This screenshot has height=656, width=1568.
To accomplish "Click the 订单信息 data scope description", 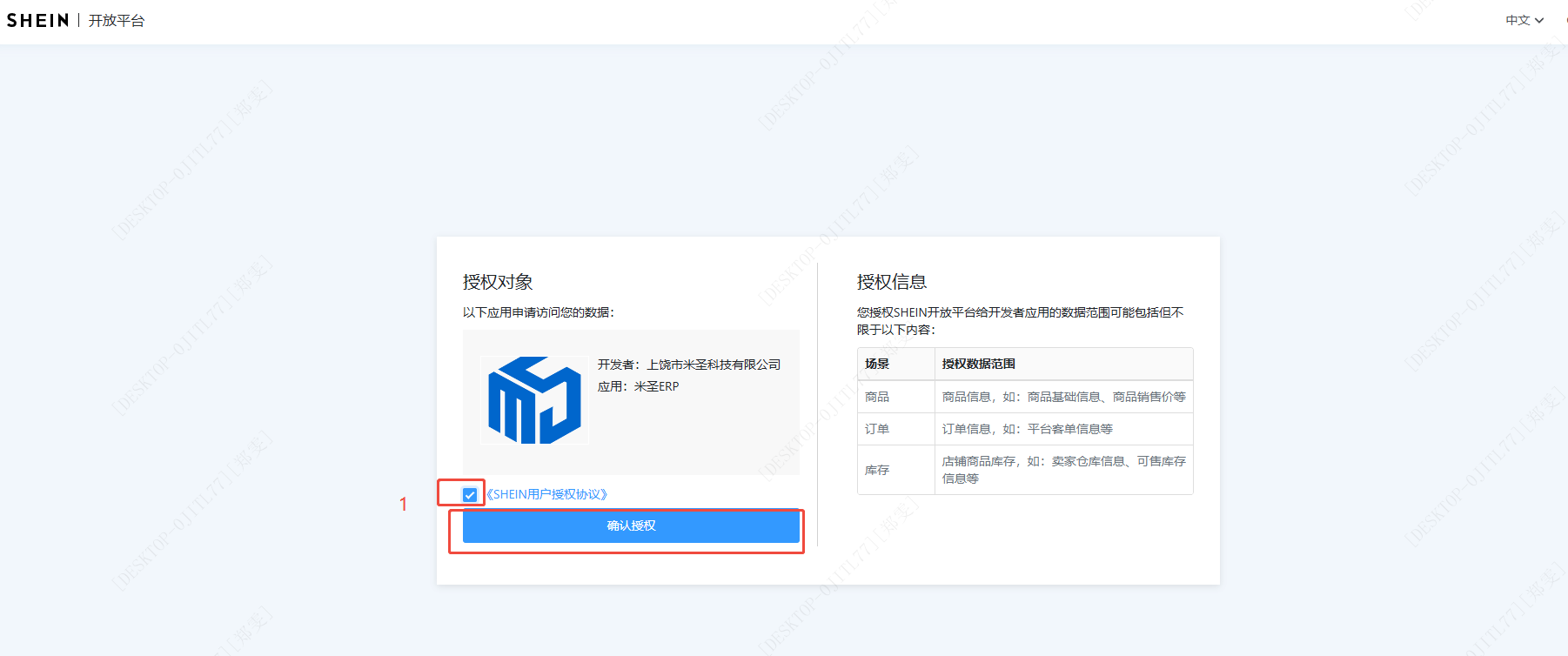I will click(1027, 429).
